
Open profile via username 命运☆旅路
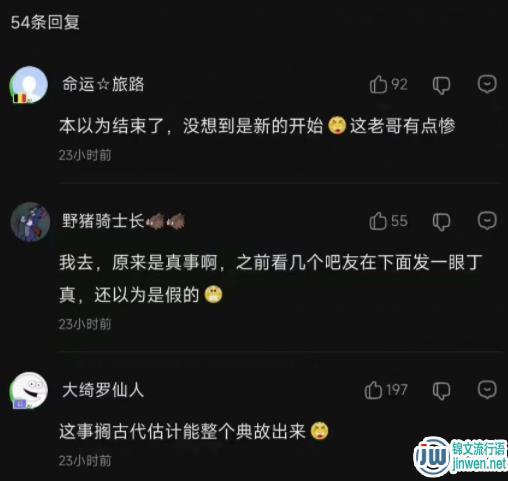point(103,84)
